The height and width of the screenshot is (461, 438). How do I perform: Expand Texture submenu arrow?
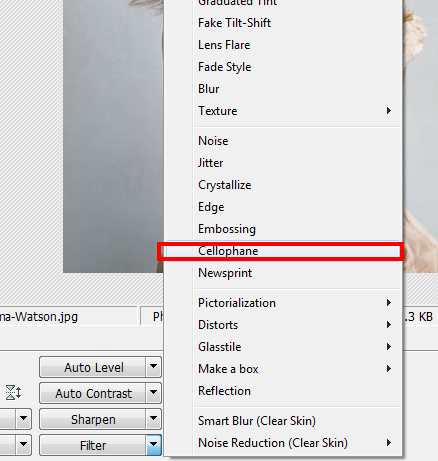[389, 111]
